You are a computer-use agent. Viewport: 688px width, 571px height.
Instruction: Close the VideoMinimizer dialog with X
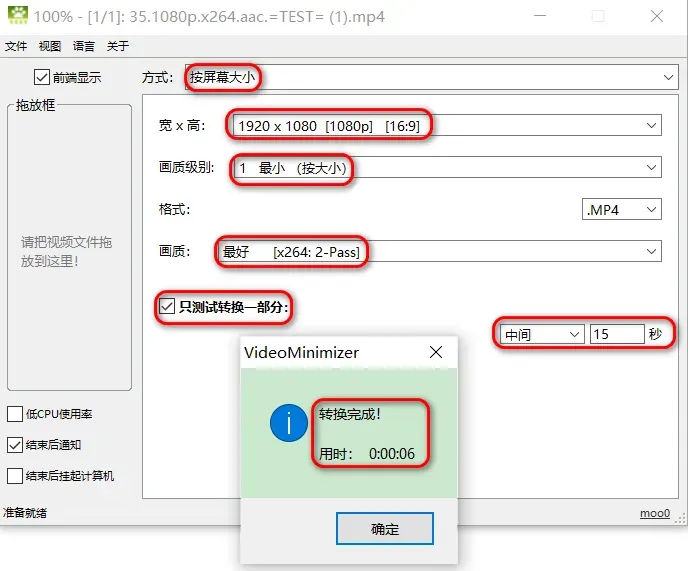436,352
